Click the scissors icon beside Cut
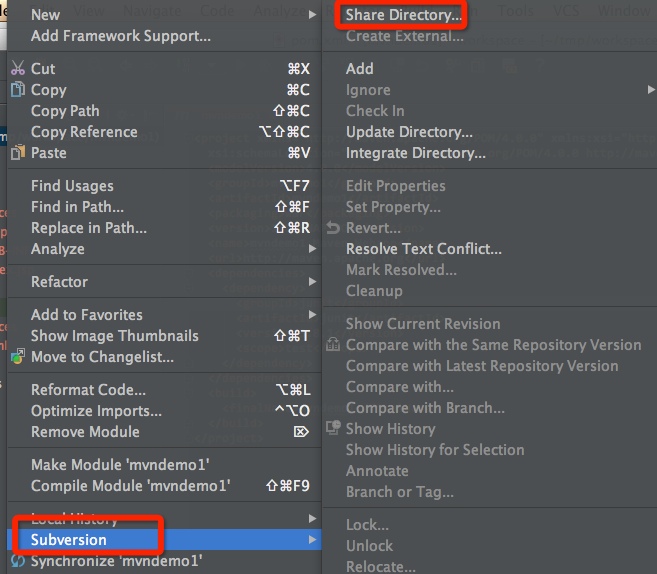657x574 pixels. [x=17, y=69]
